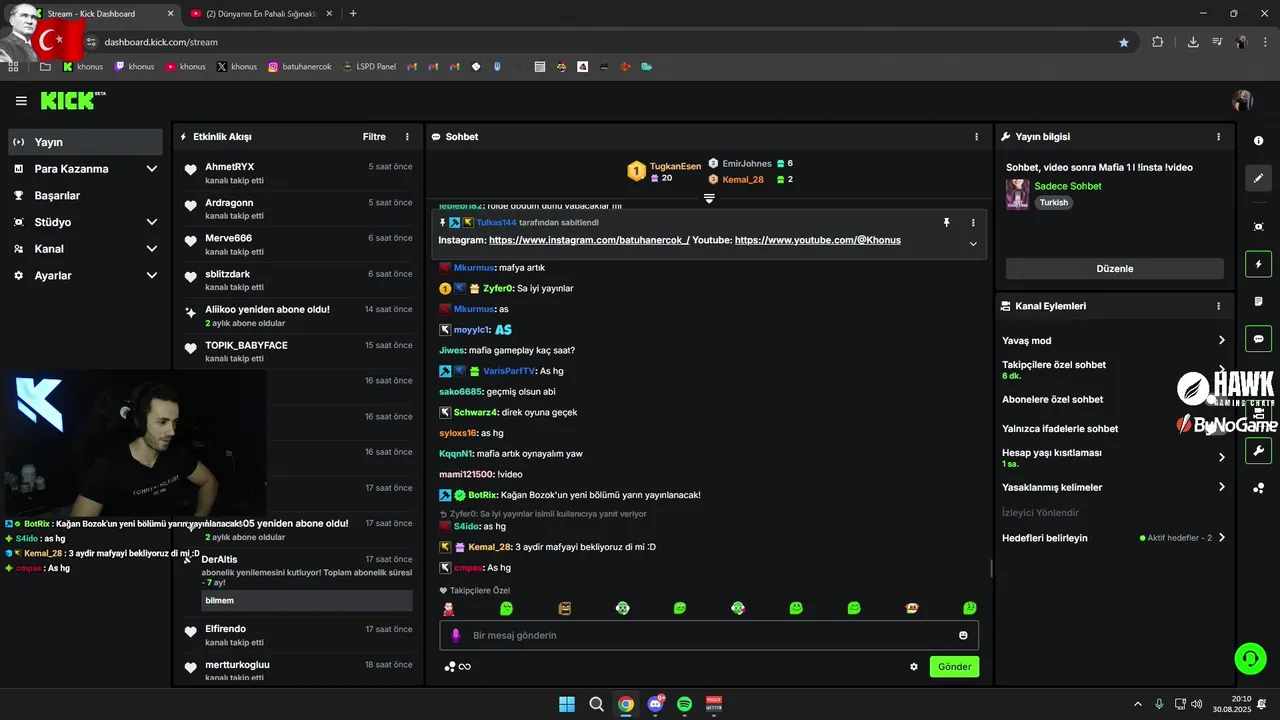Insert the last green emote in row
The image size is (1280, 720).
point(970,608)
